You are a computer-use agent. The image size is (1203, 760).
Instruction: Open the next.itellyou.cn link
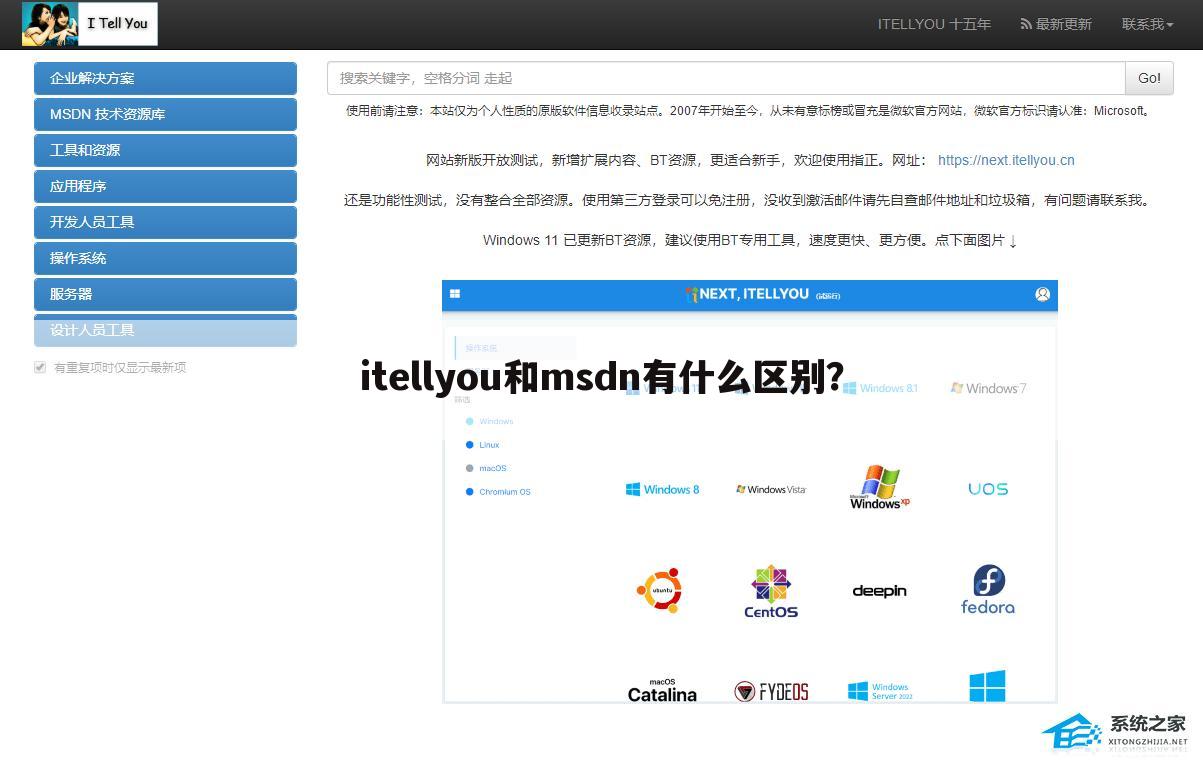[1006, 160]
